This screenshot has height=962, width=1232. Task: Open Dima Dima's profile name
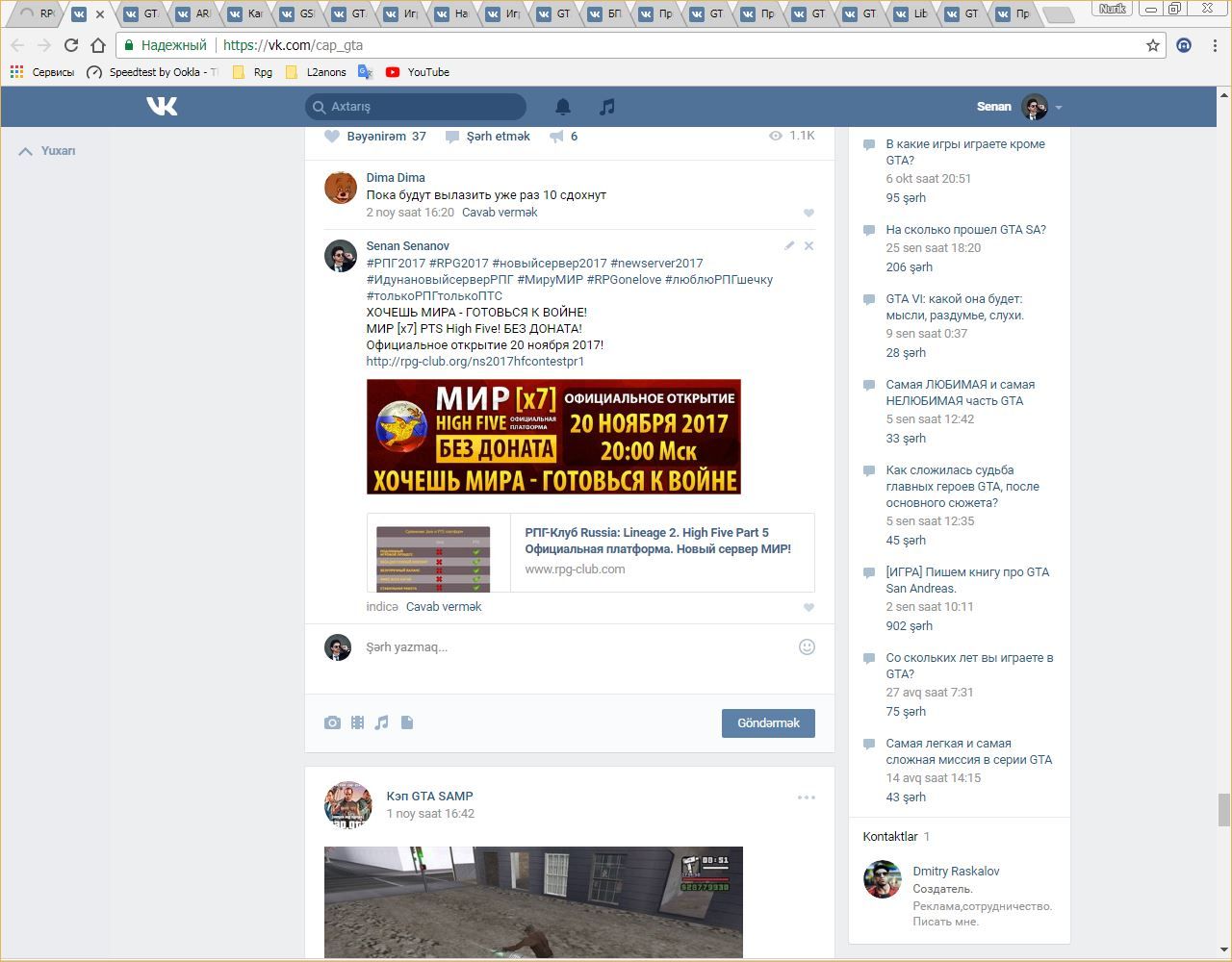[x=396, y=178]
